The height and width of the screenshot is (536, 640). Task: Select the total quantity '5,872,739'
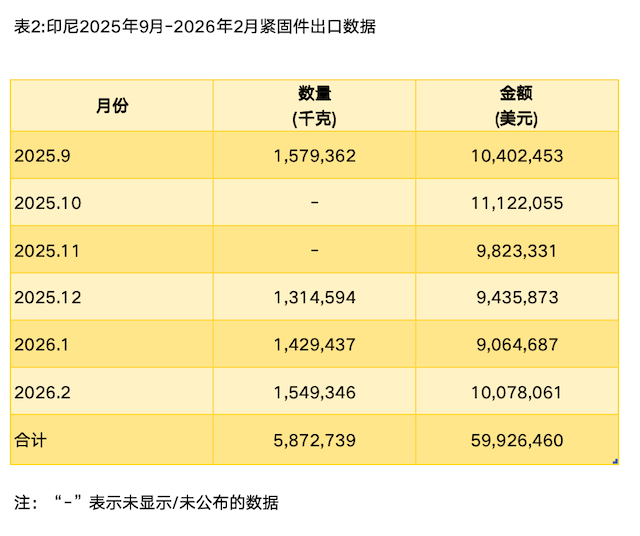(314, 440)
